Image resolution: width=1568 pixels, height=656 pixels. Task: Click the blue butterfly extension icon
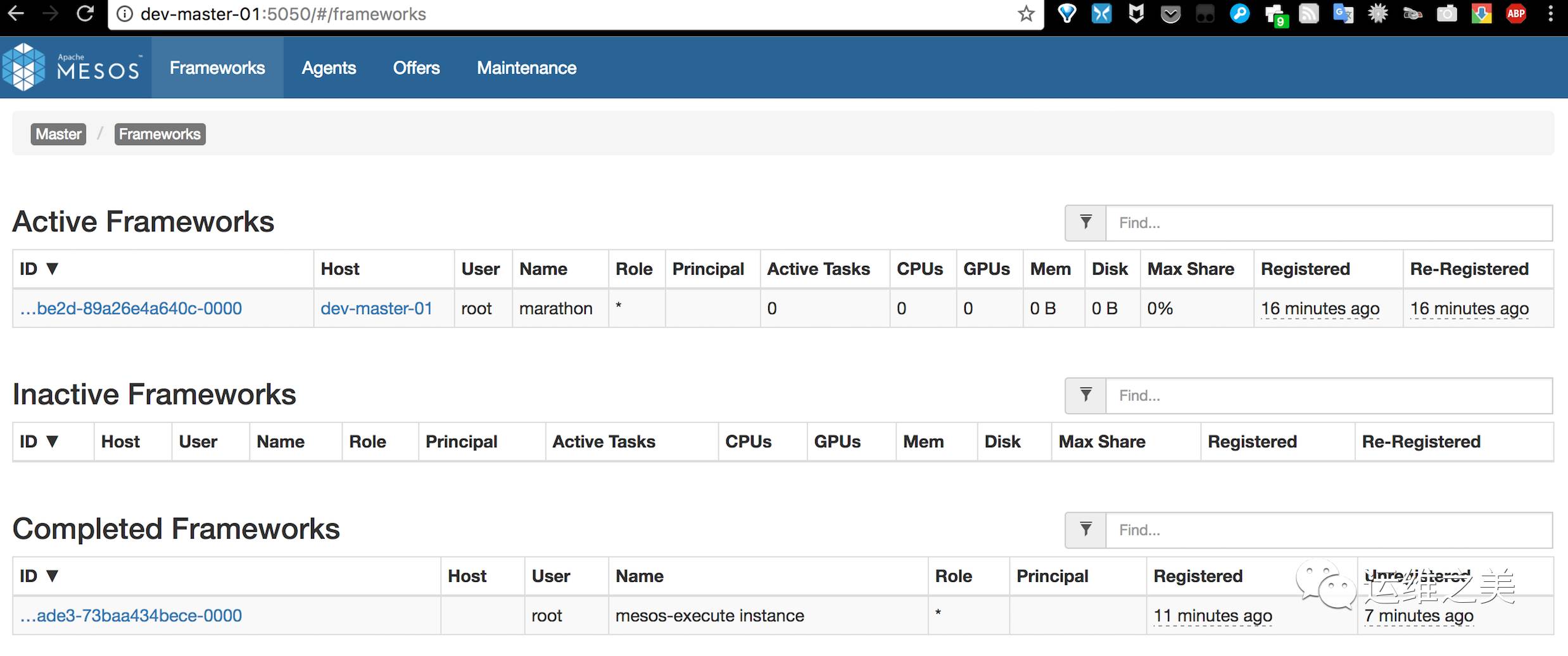click(x=1101, y=13)
